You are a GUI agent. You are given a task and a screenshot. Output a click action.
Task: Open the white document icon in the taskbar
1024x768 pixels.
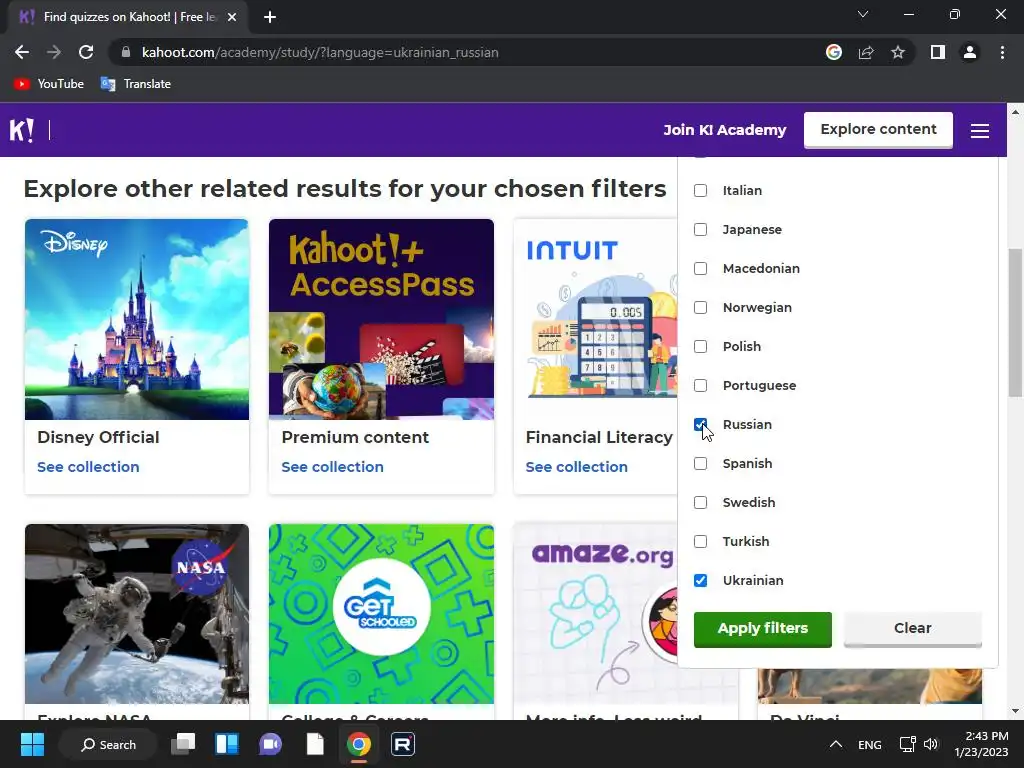pyautogui.click(x=315, y=744)
